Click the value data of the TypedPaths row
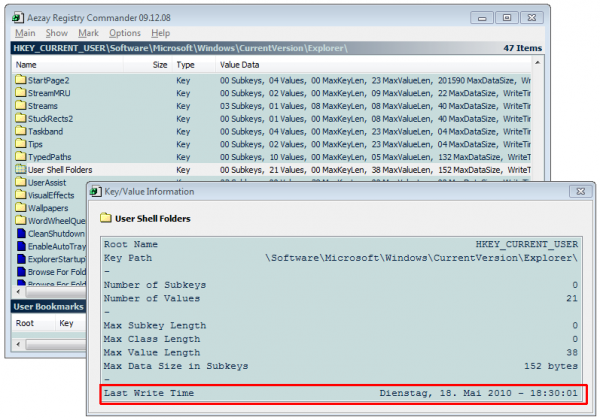 [x=375, y=157]
